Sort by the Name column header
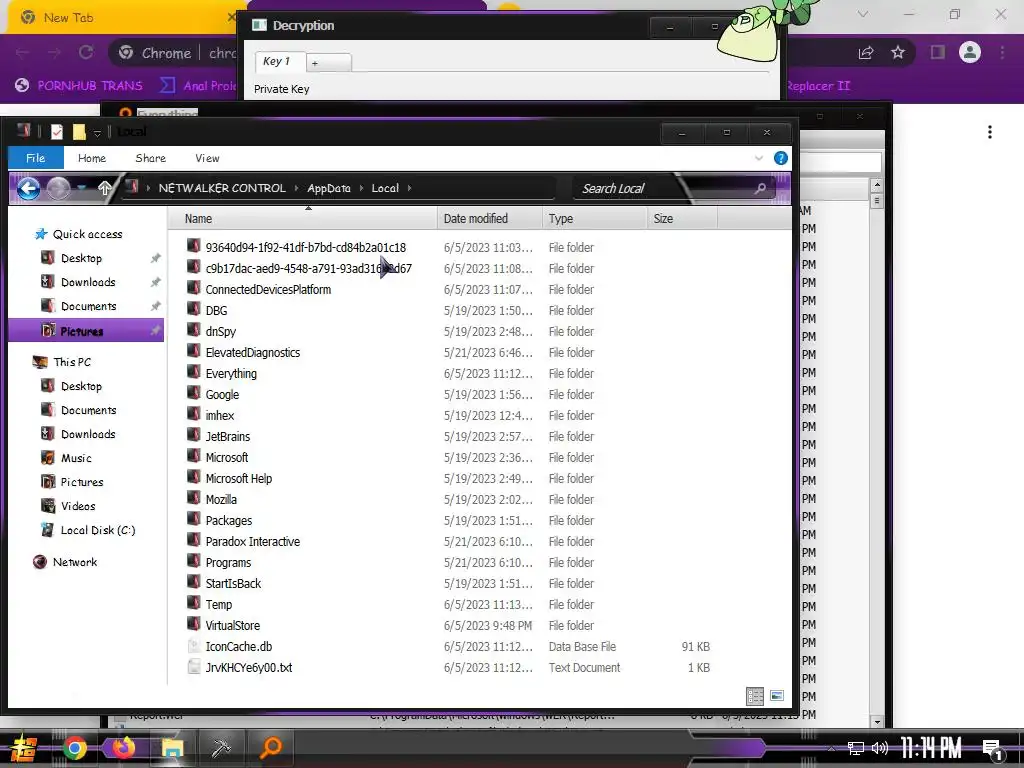 (x=303, y=219)
